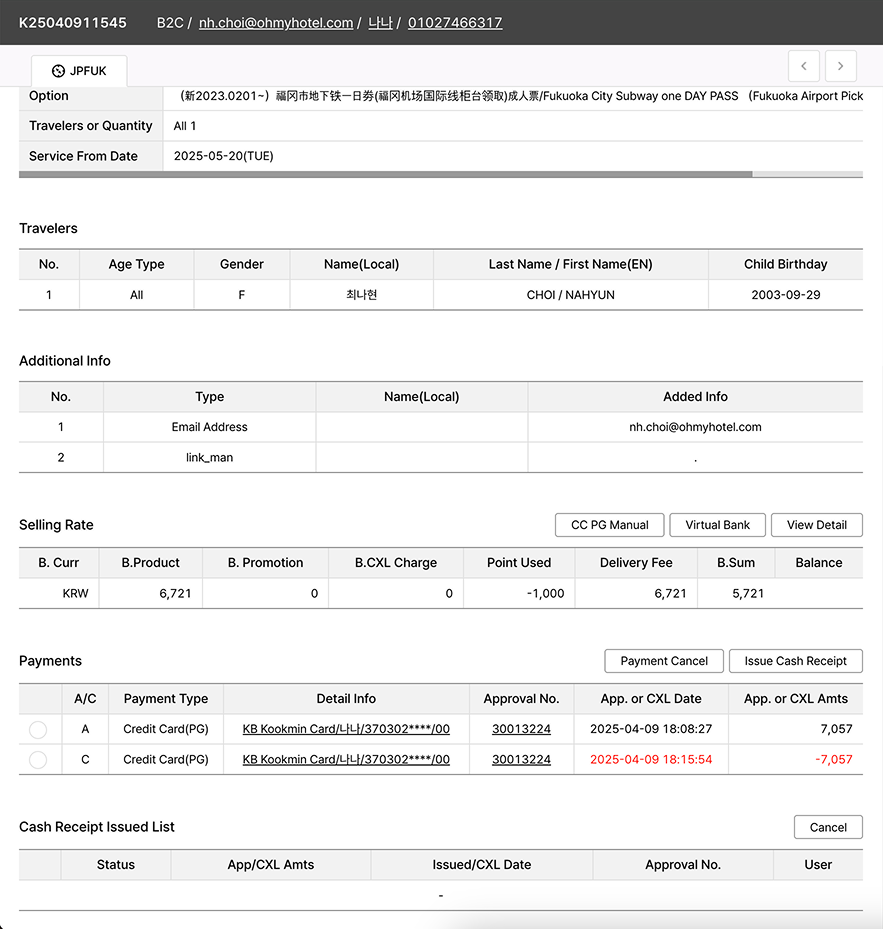The width and height of the screenshot is (883, 929).
Task: Click the 나나 customer name link in header
Action: pyautogui.click(x=380, y=23)
